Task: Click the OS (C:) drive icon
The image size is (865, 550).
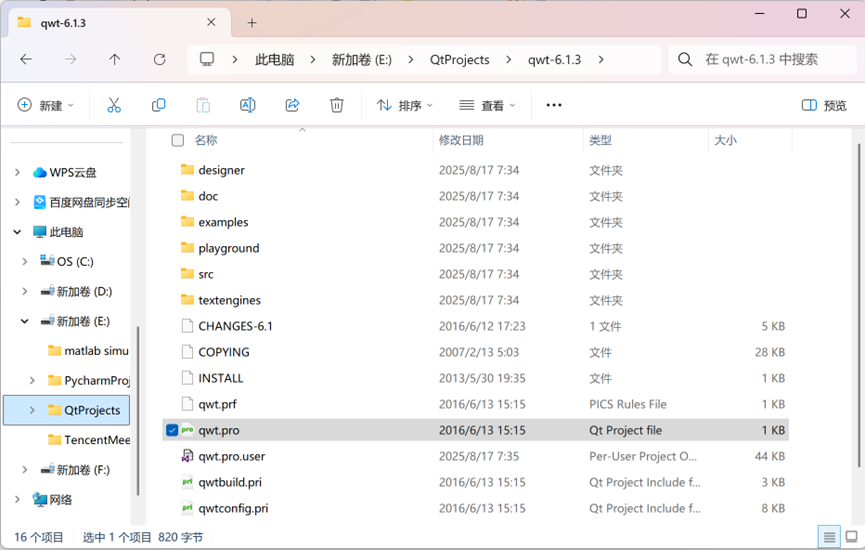Action: click(x=47, y=260)
